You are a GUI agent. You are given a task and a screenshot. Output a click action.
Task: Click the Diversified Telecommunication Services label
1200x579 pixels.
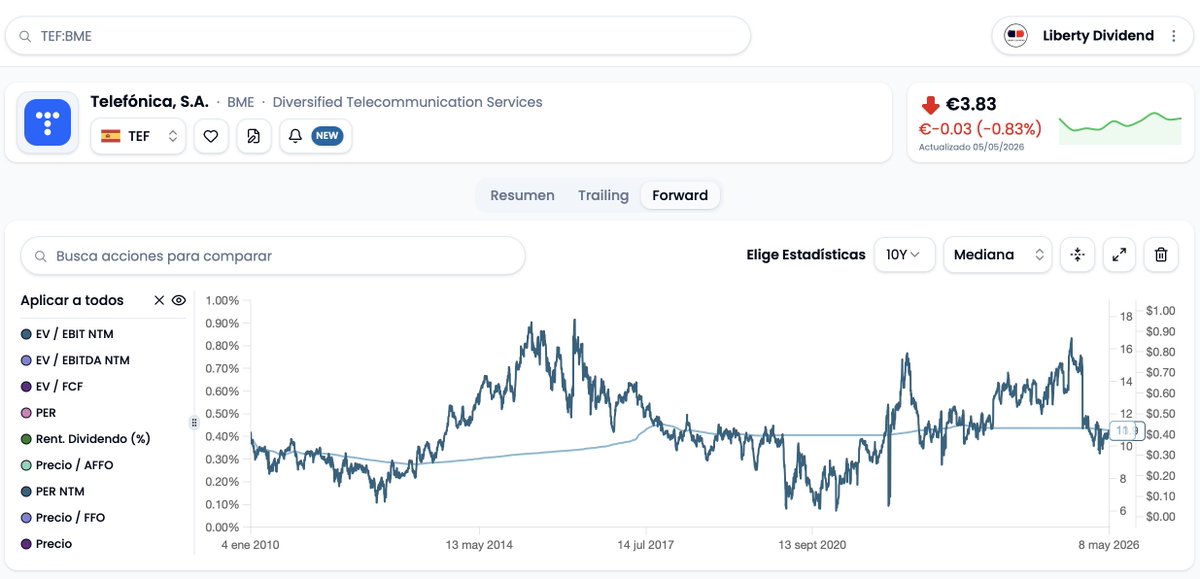[407, 102]
